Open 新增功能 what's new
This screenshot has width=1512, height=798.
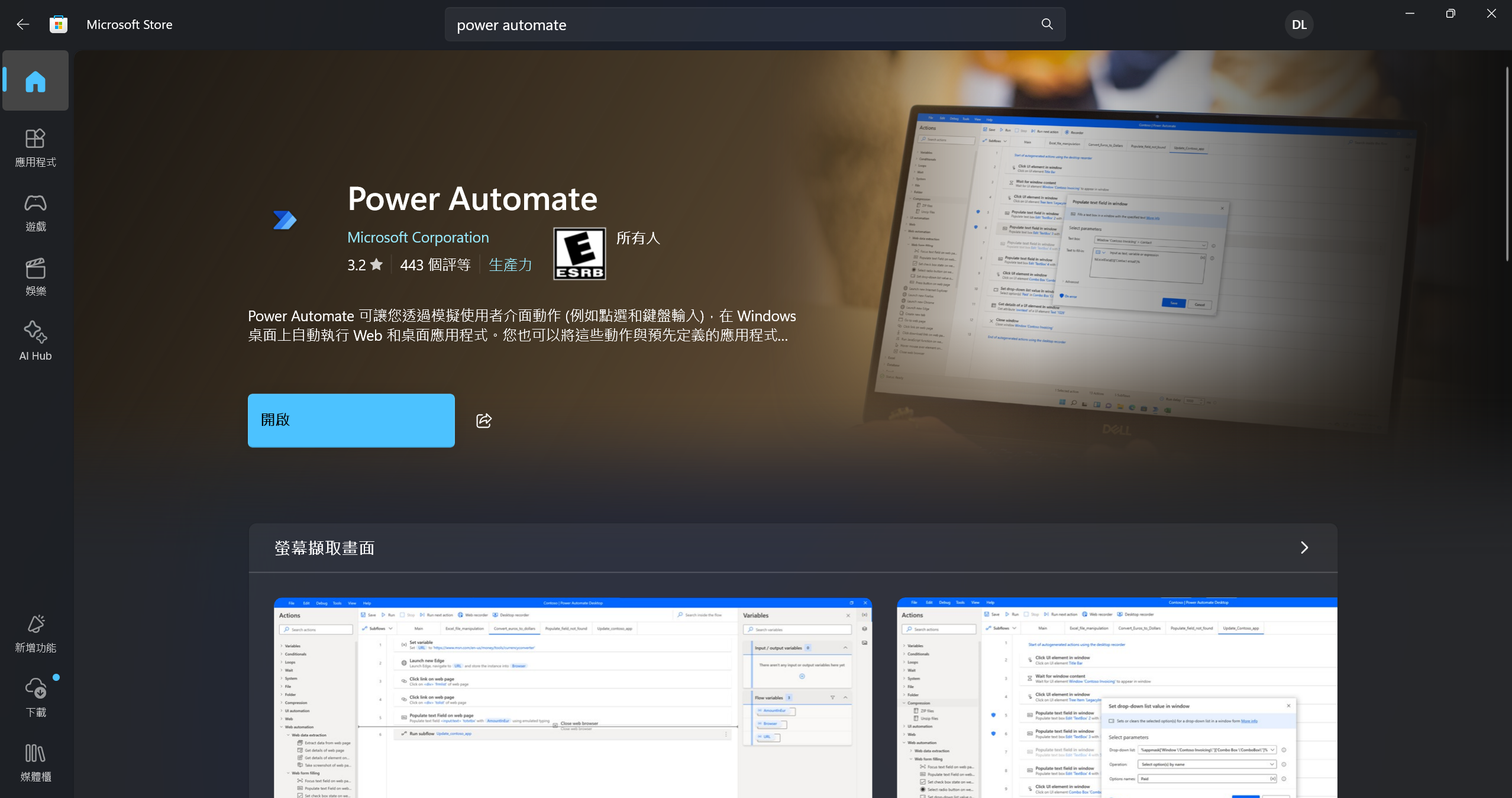click(35, 634)
